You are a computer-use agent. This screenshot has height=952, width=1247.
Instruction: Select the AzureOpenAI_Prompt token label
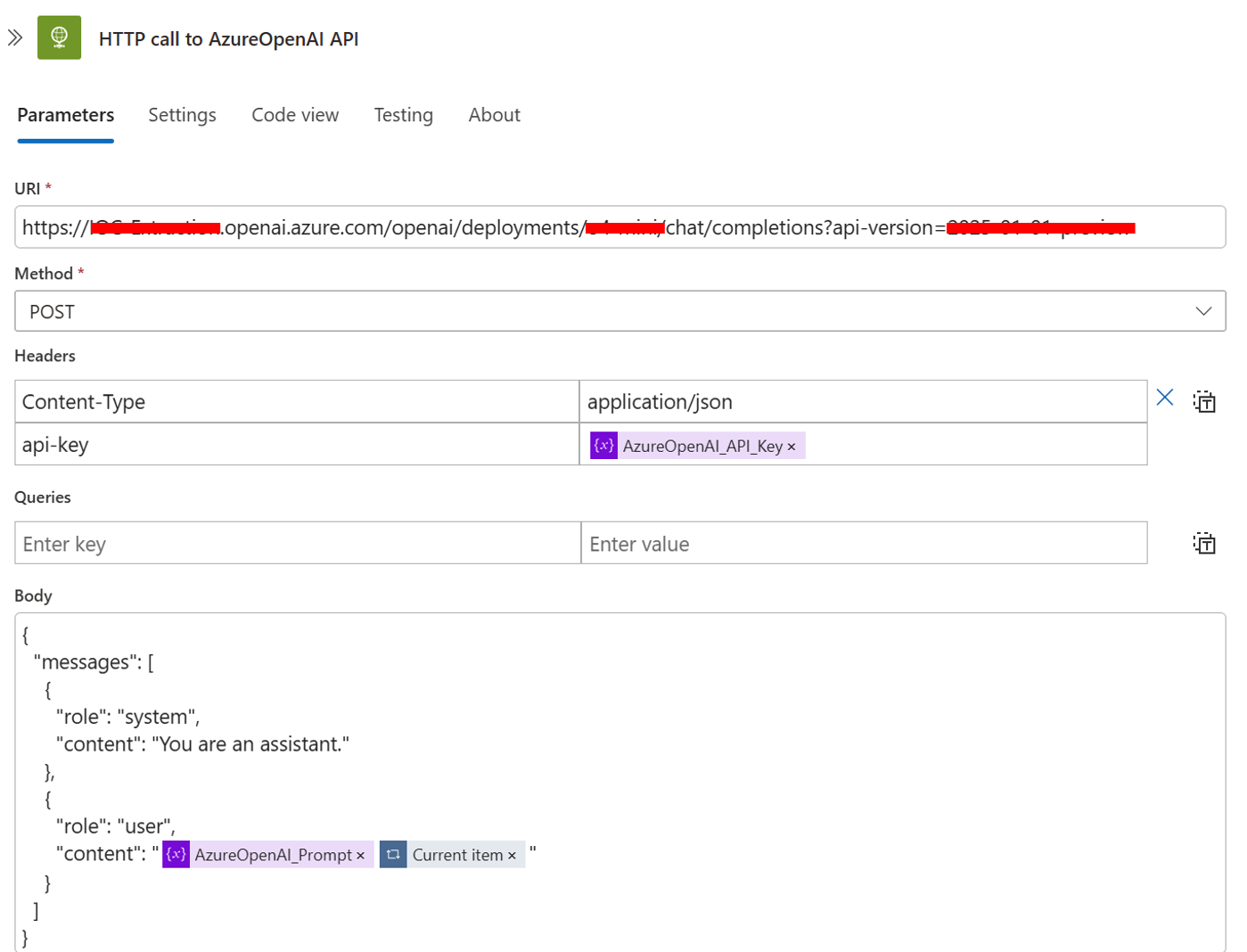(x=274, y=855)
